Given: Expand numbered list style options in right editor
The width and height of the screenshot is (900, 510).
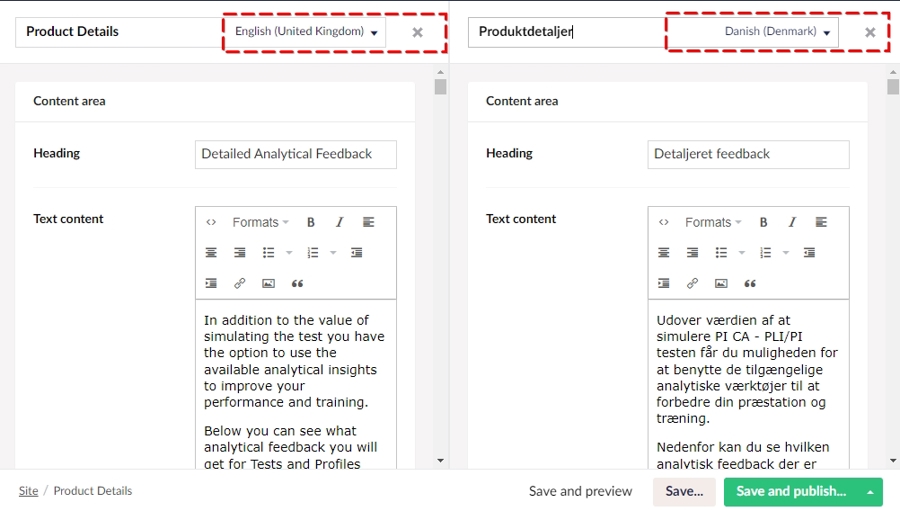Looking at the screenshot, I should click(786, 252).
